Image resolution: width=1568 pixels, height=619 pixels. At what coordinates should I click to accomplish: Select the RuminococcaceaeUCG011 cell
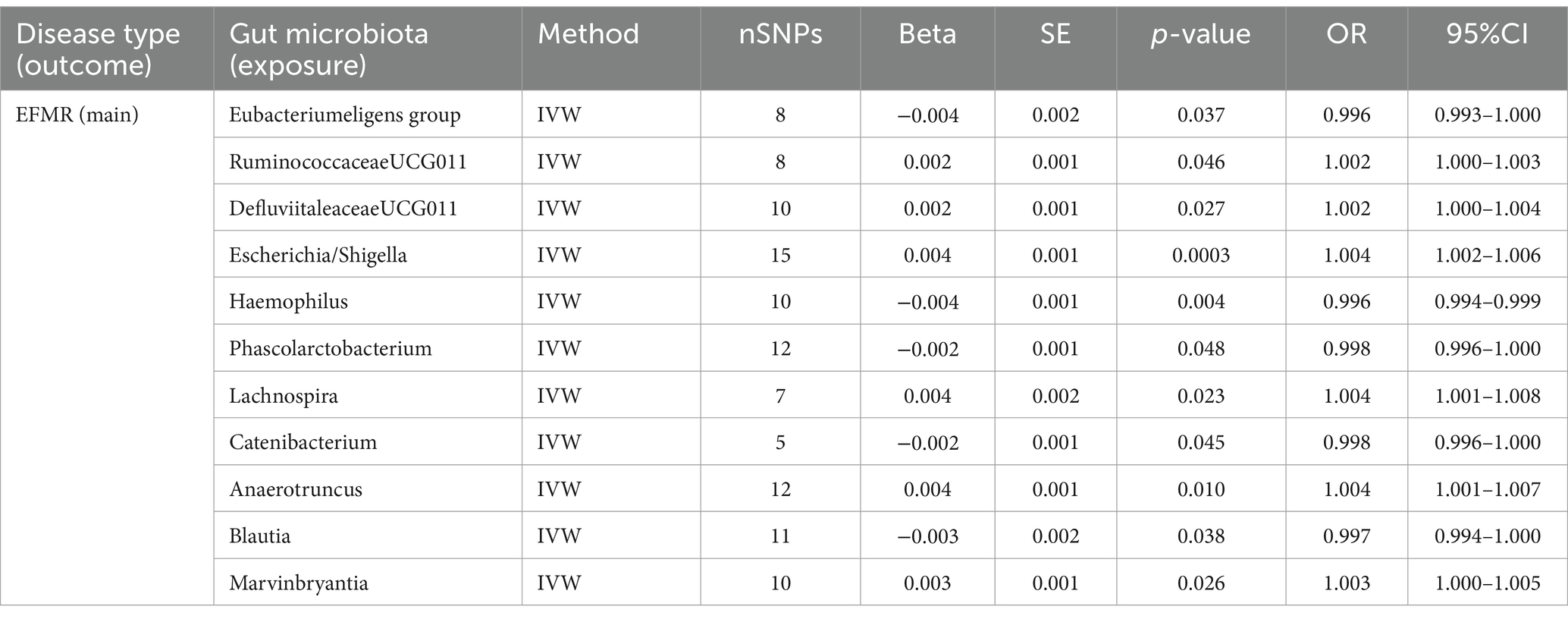pos(348,162)
